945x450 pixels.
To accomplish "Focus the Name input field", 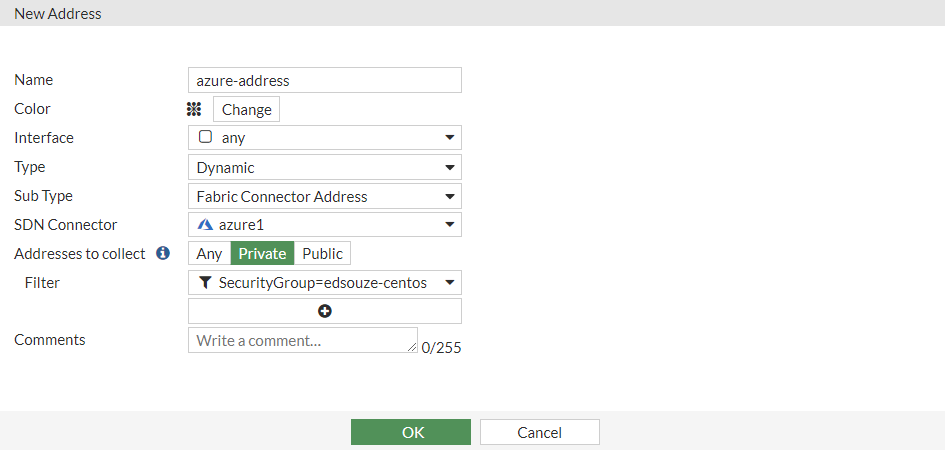I will tap(324, 80).
